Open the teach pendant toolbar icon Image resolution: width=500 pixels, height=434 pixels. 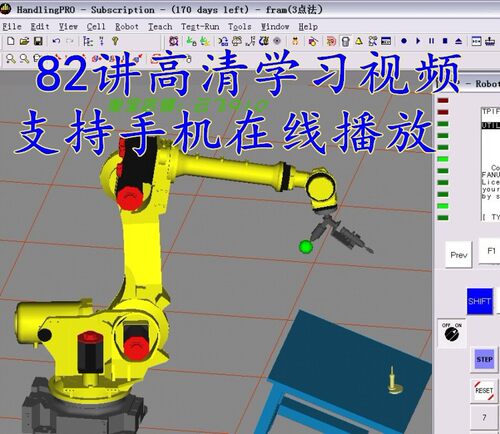pyautogui.click(x=346, y=41)
